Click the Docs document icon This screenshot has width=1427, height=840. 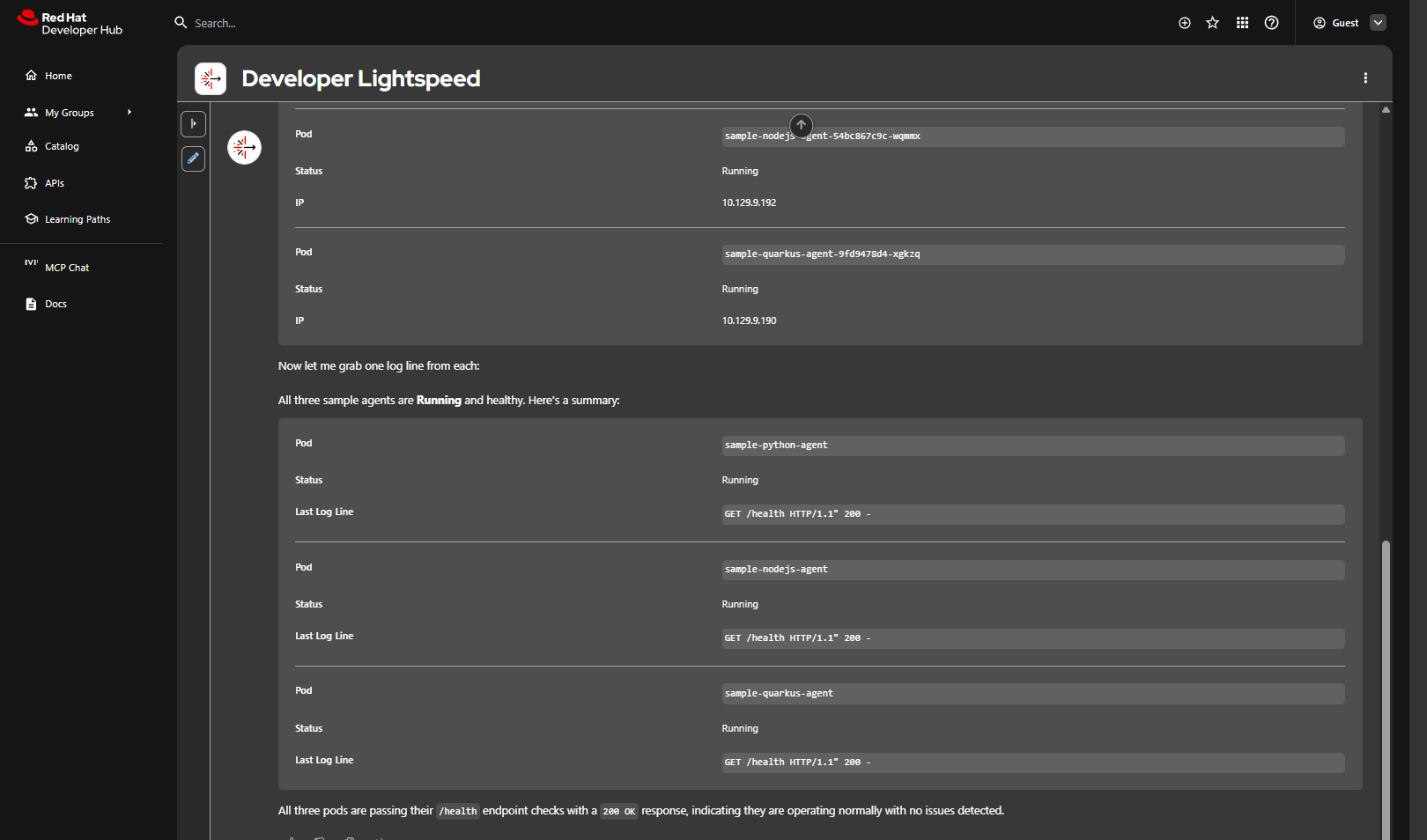(32, 304)
